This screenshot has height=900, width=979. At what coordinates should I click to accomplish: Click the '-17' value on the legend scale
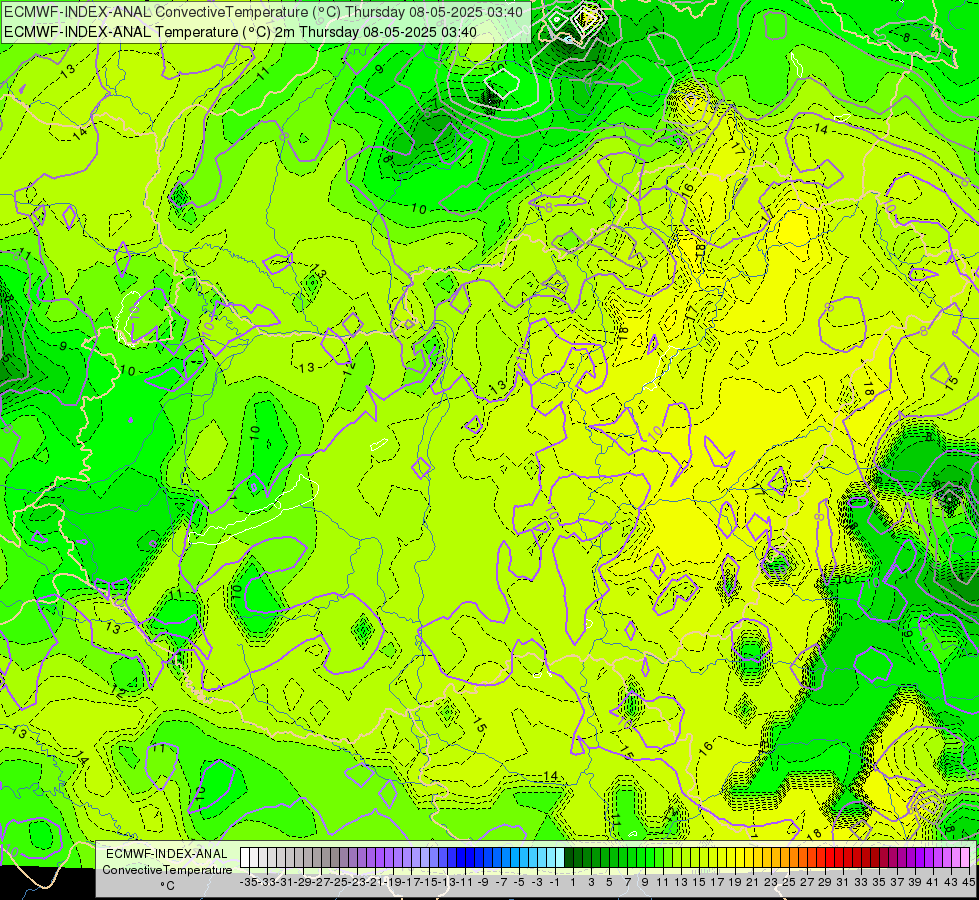point(411,882)
